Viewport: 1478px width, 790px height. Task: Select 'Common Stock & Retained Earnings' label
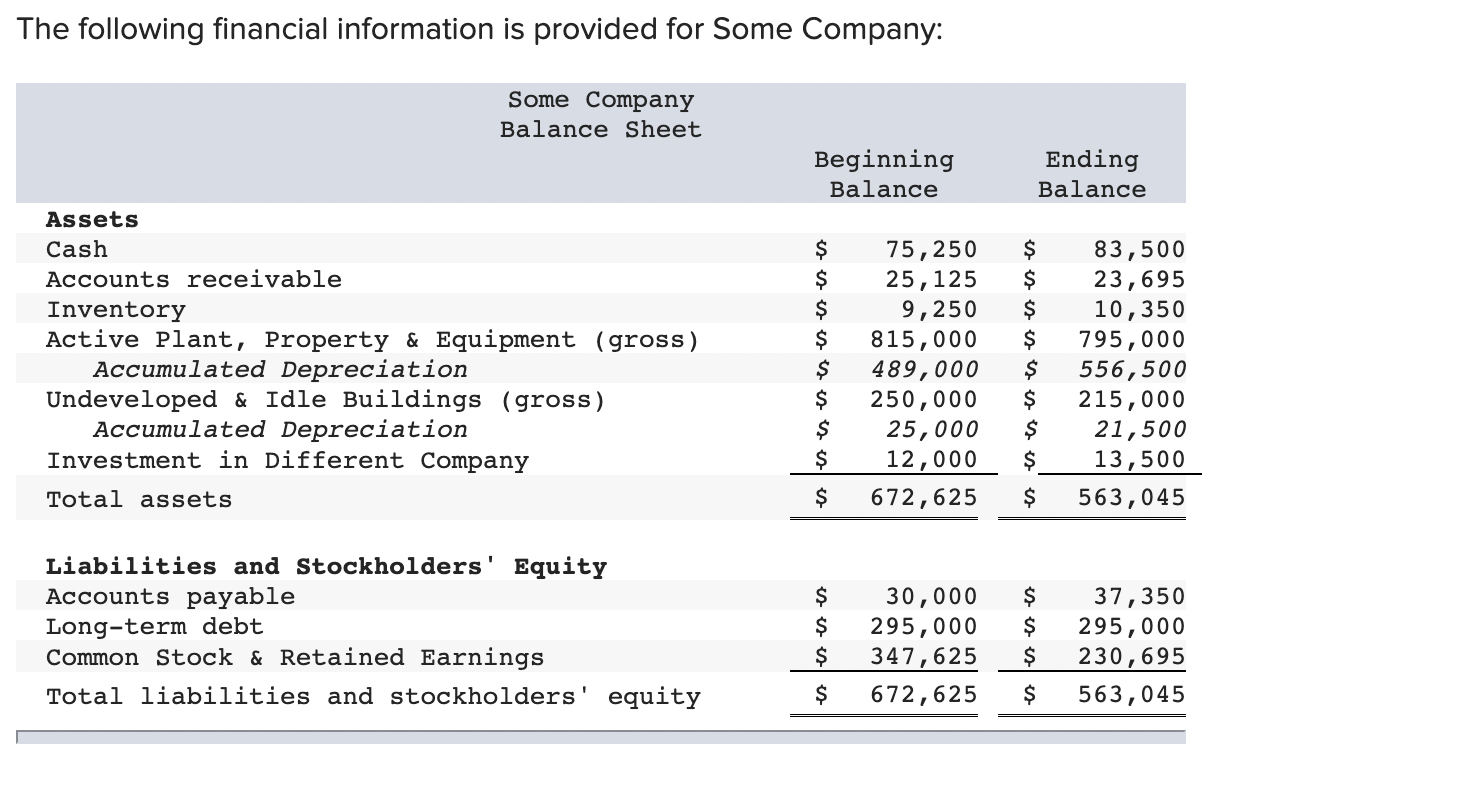295,657
